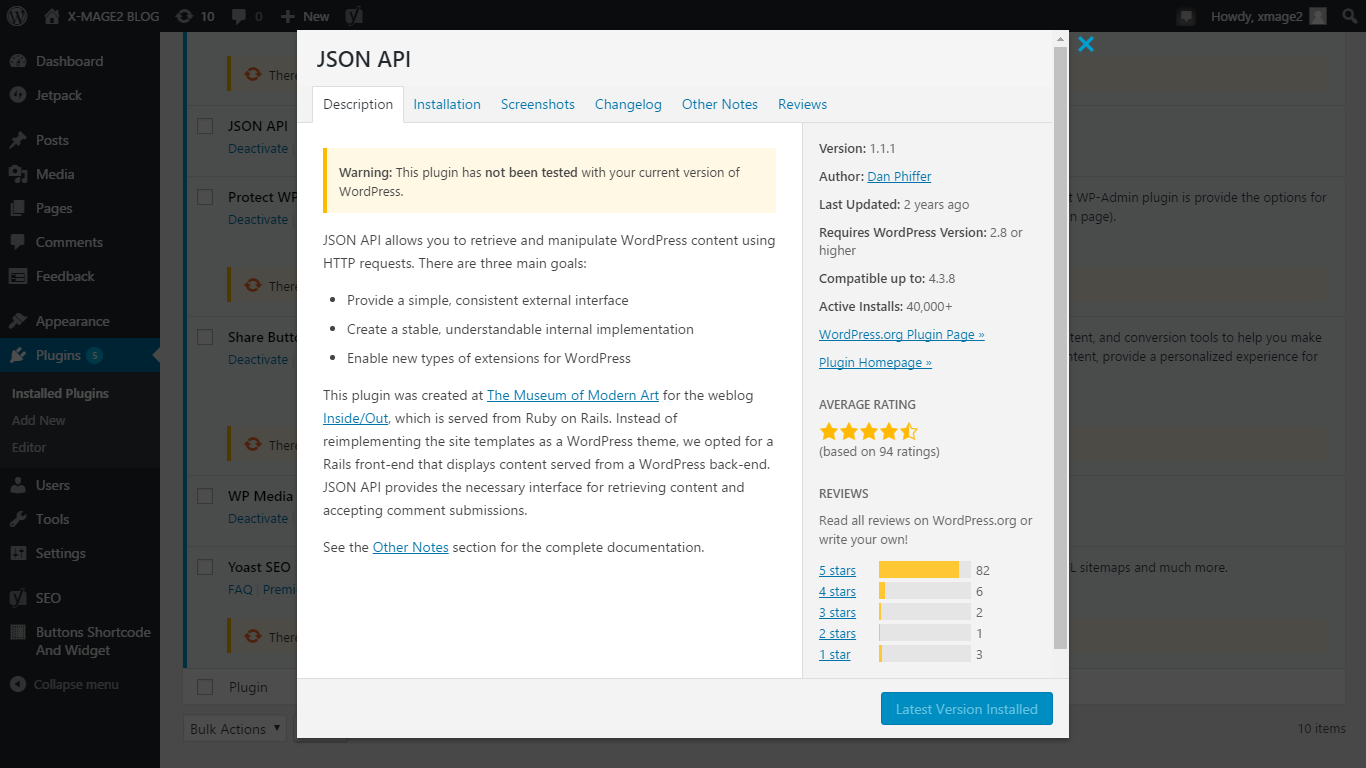
Task: Click the dialog vertical scrollbar
Action: [x=1061, y=347]
